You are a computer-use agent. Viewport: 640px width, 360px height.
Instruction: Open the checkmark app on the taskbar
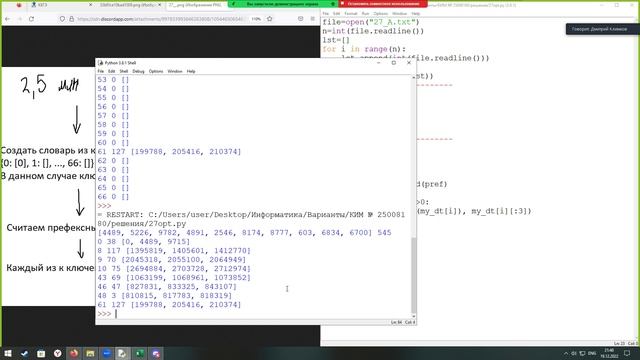coord(24,353)
